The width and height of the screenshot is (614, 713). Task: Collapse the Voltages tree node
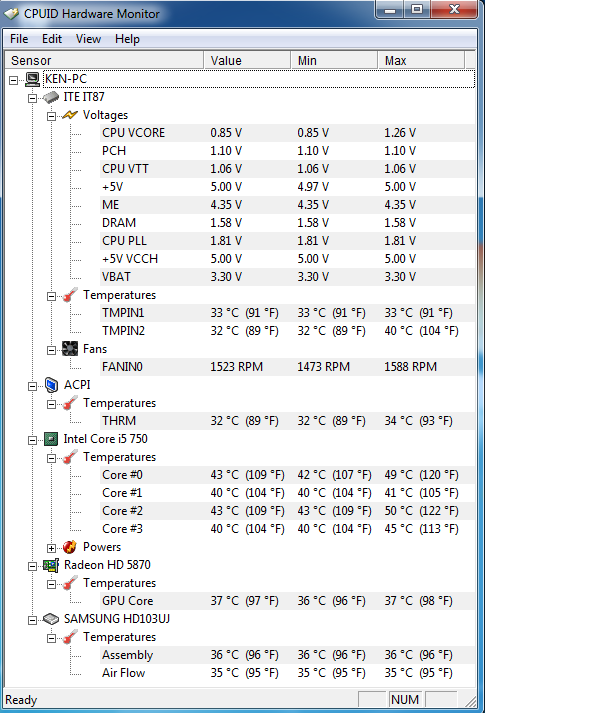52,115
